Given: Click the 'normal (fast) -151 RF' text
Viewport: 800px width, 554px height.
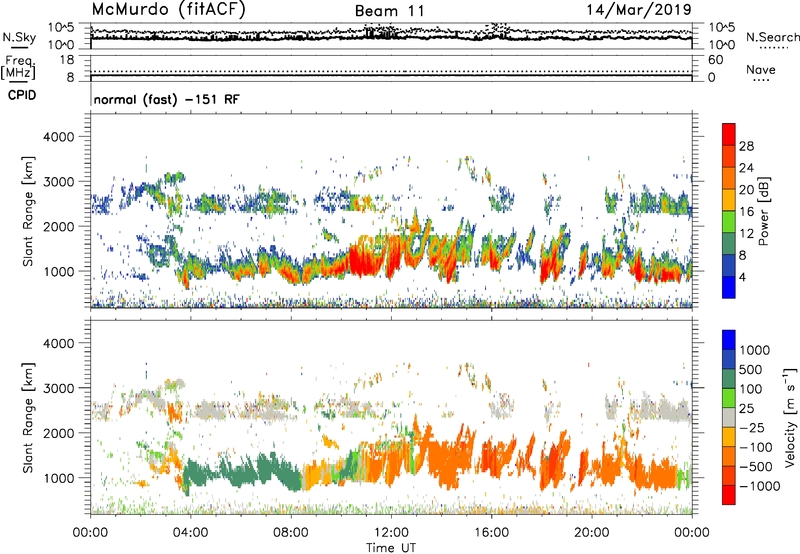Looking at the screenshot, I should click(166, 100).
